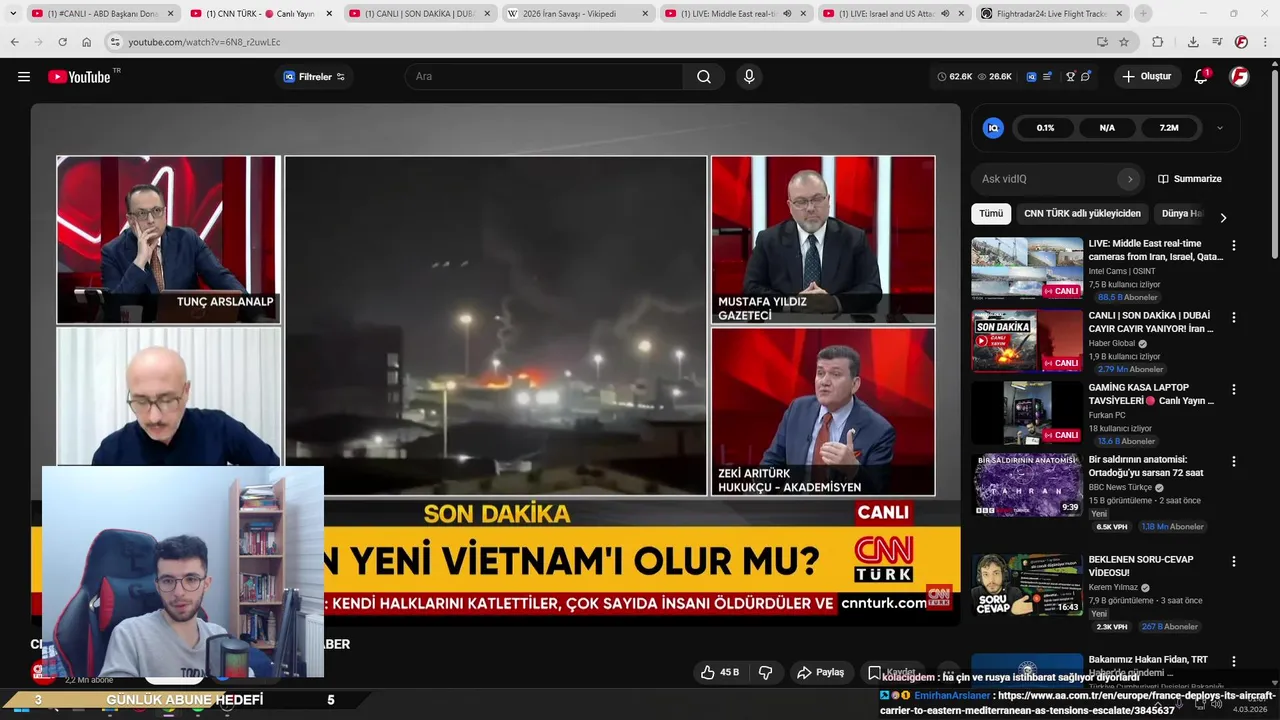View site information icon in address bar
This screenshot has height=720, width=1280.
point(115,42)
